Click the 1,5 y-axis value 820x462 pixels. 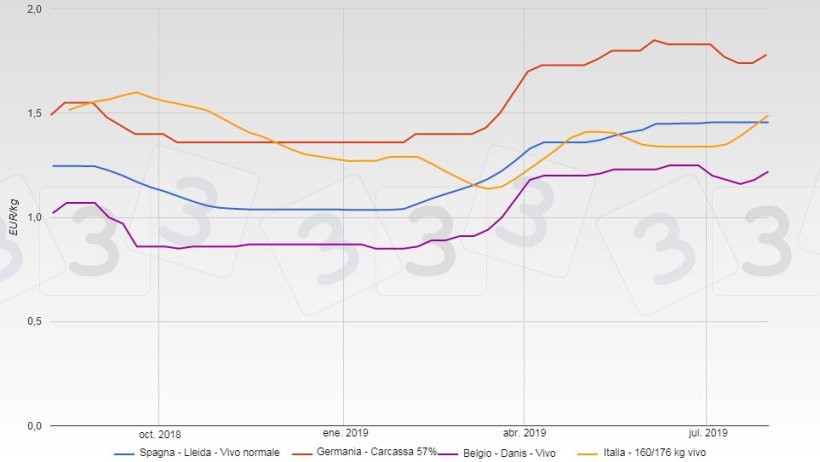34,113
